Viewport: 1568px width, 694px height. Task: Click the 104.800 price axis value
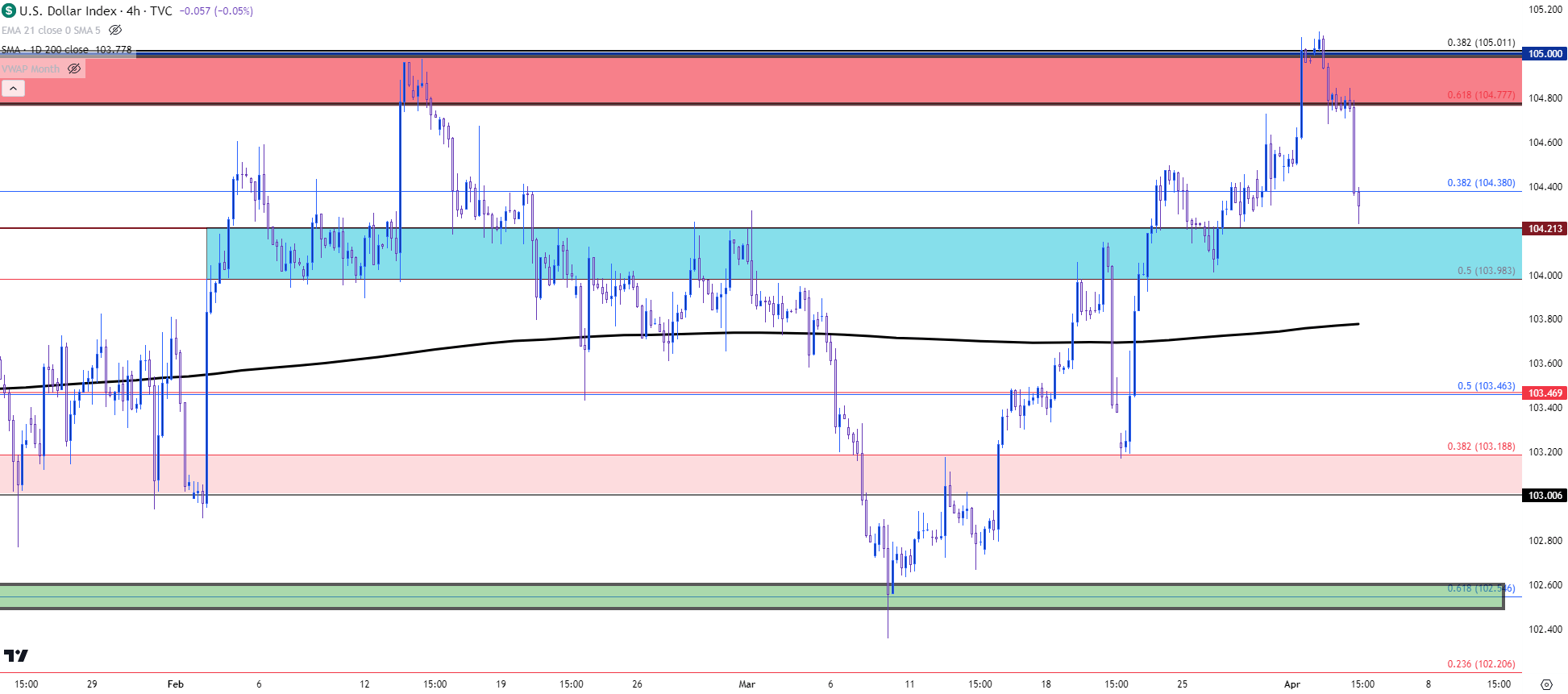tap(1545, 98)
